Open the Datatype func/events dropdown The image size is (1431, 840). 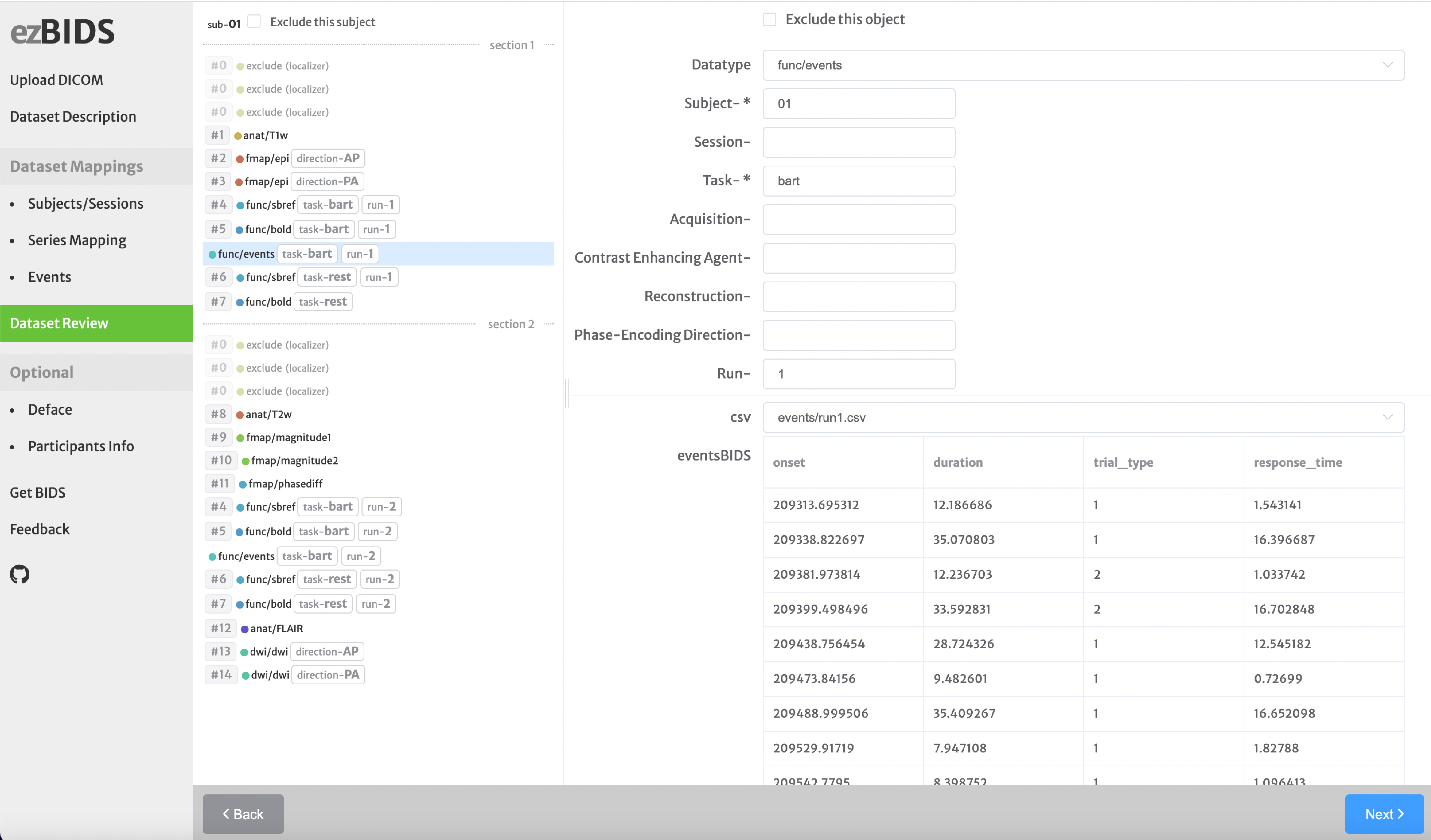coord(1083,65)
